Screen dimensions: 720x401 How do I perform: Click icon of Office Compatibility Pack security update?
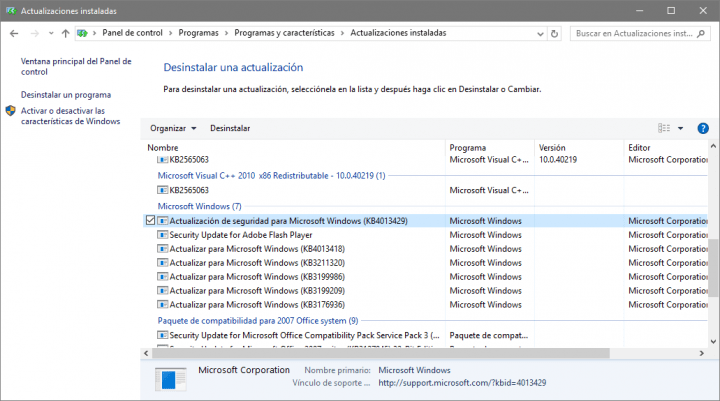tap(162, 335)
